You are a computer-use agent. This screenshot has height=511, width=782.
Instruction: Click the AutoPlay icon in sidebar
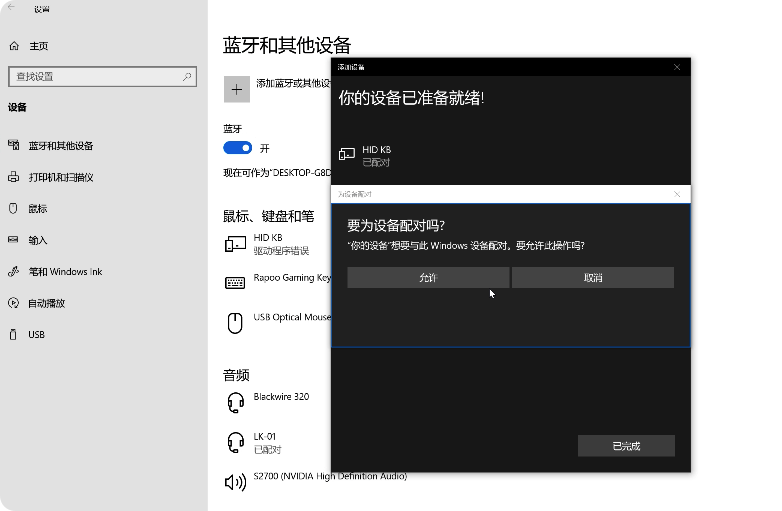pyautogui.click(x=13, y=303)
